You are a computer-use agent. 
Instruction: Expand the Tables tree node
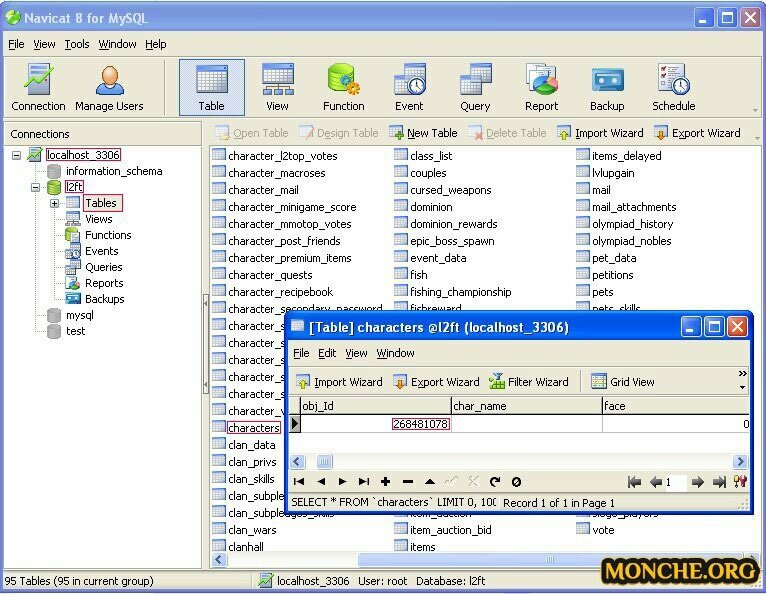[55, 204]
